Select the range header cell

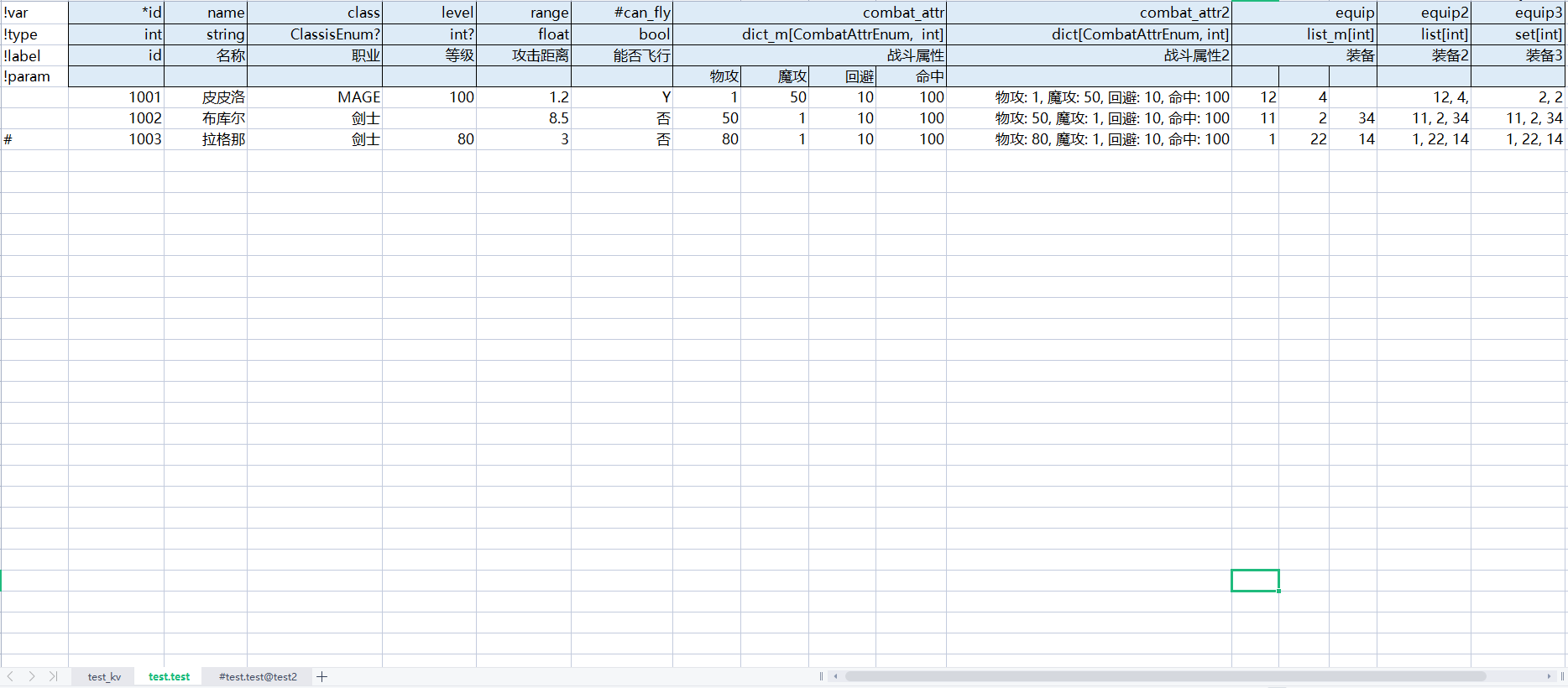(524, 13)
